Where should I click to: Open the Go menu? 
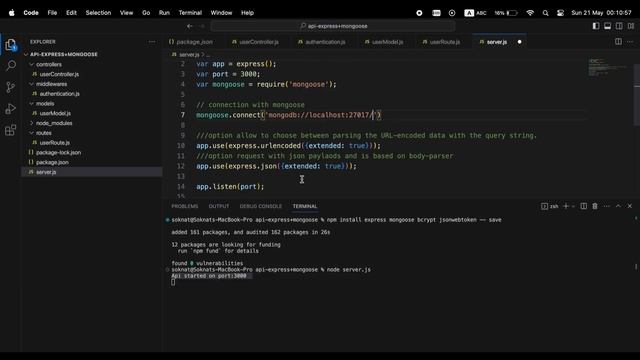pos(146,13)
